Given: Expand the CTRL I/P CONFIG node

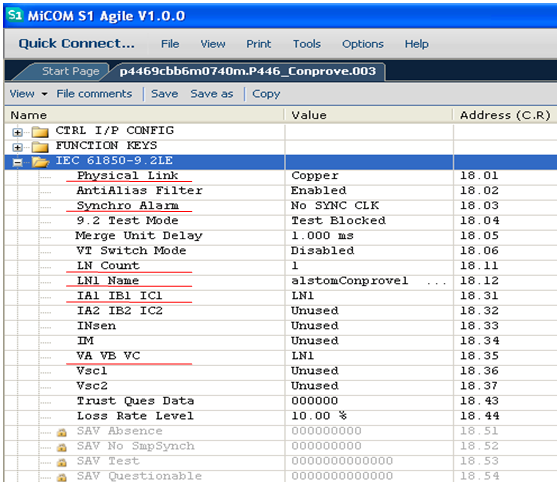Looking at the screenshot, I should point(17,132).
